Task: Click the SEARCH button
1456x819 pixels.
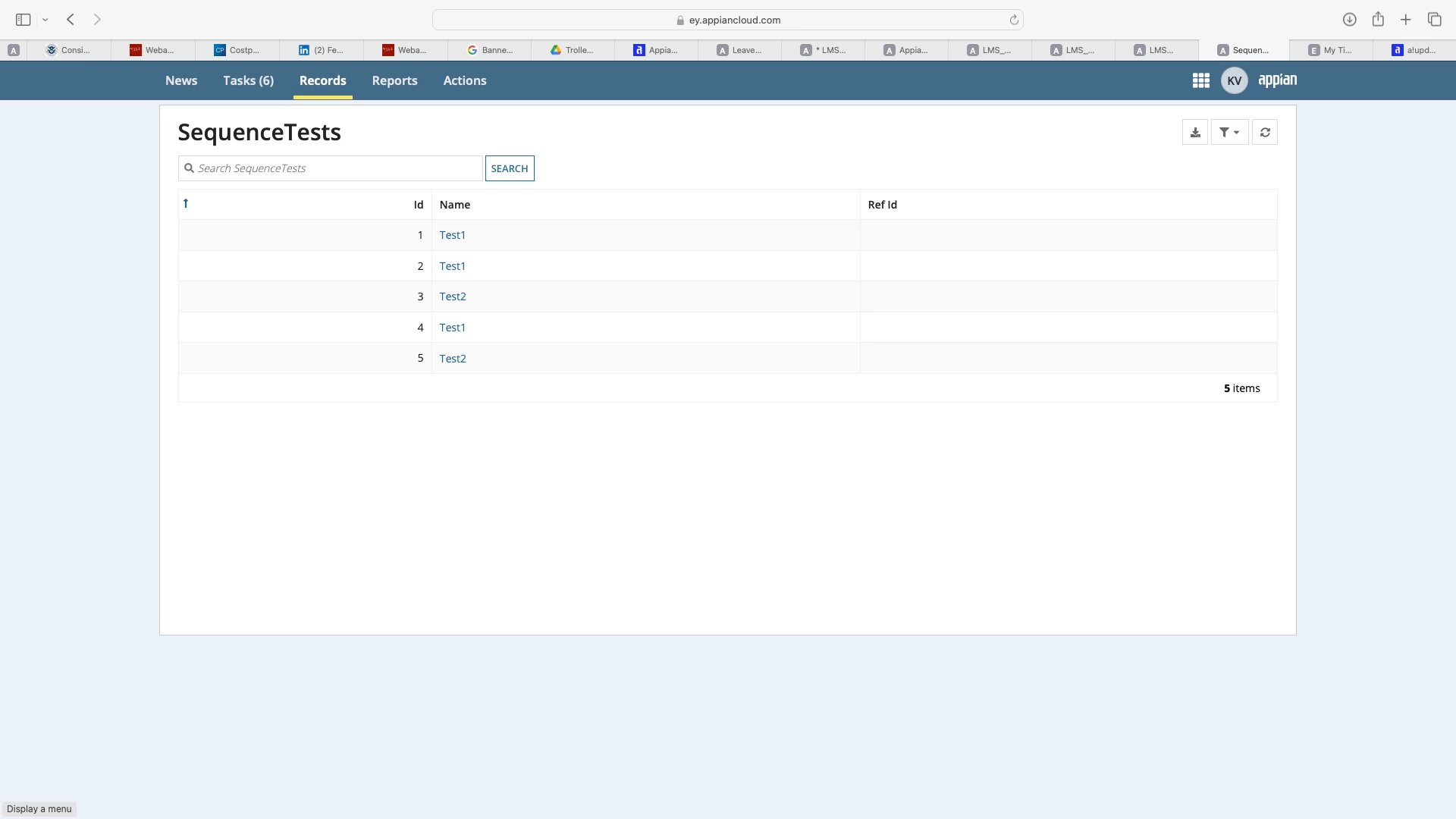Action: 510,168
